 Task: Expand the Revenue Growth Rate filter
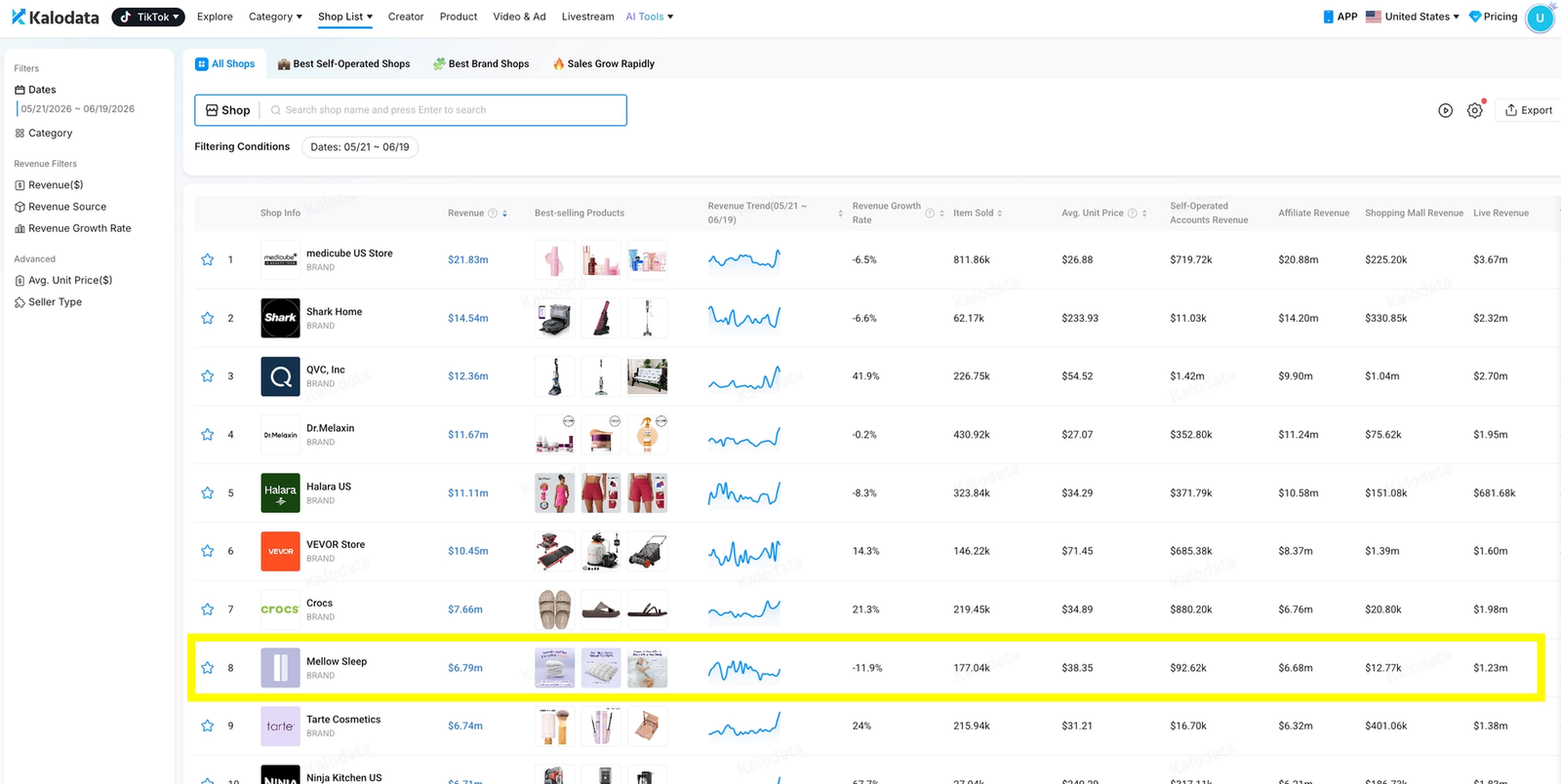coord(72,228)
